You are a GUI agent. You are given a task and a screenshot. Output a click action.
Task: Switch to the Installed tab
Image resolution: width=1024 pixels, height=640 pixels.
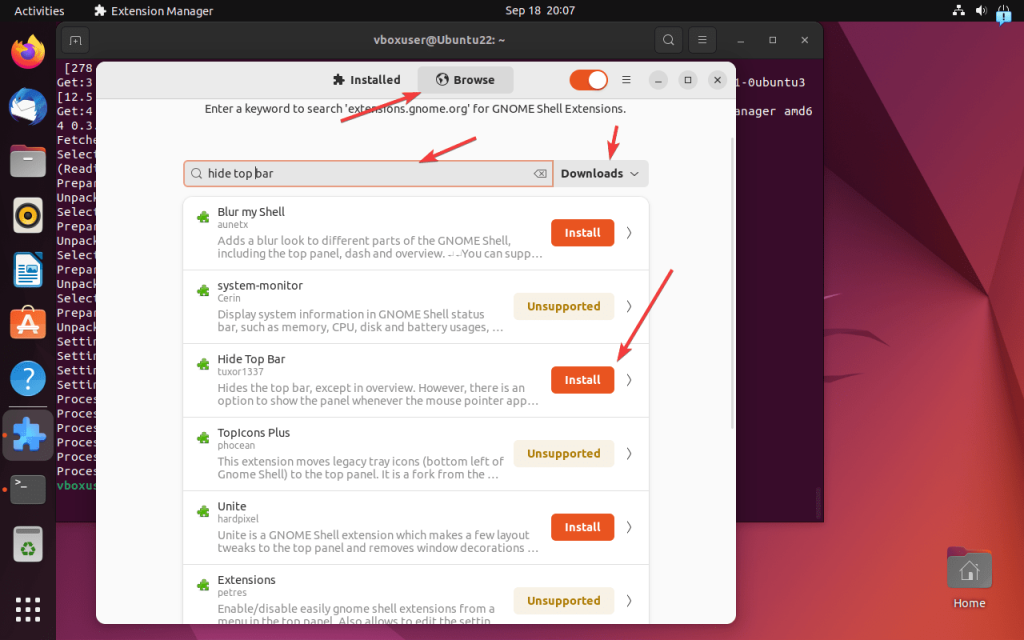click(x=367, y=80)
